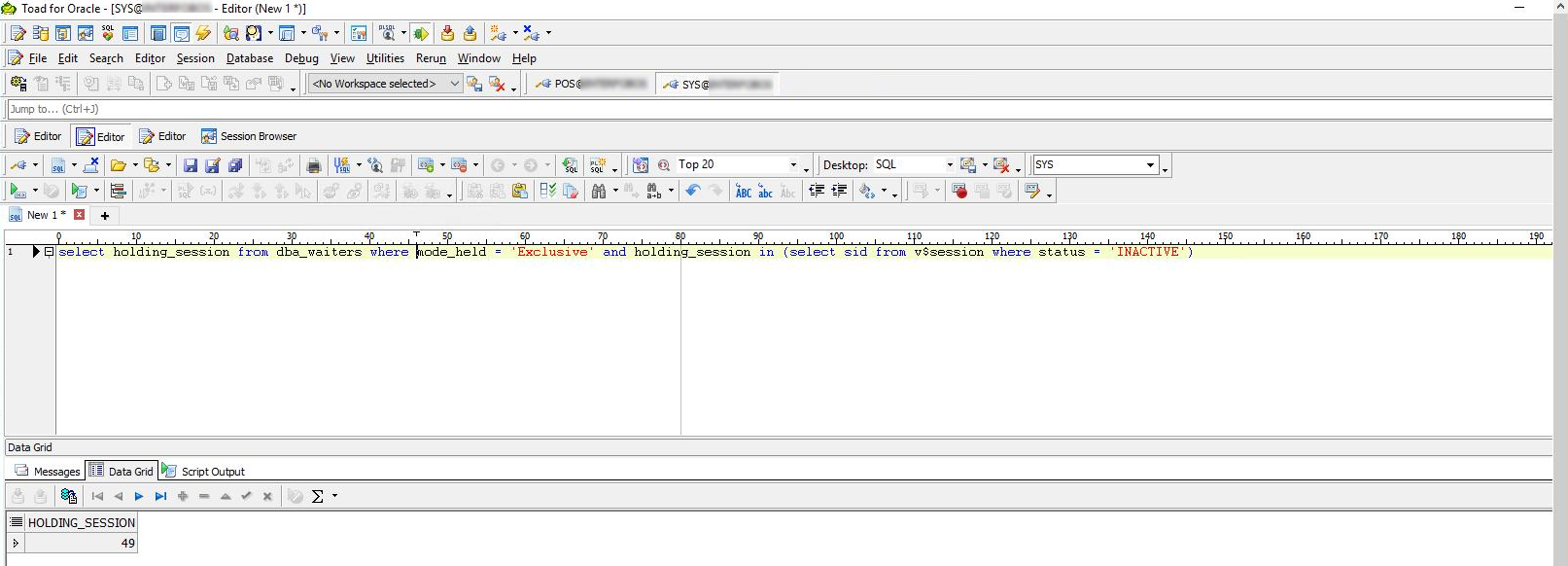
Task: Click the lightning bolt icon in main toolbar
Action: click(x=203, y=33)
